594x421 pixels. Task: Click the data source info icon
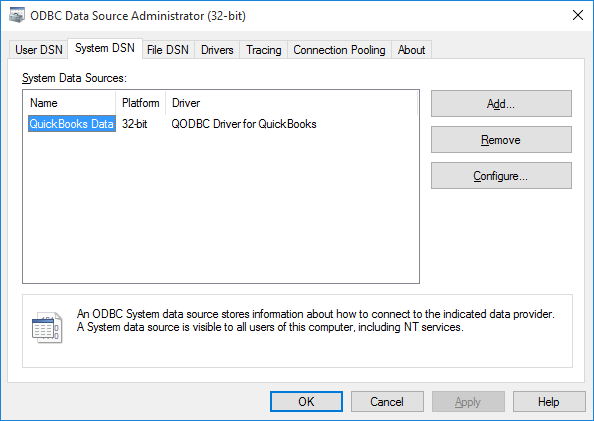47,327
